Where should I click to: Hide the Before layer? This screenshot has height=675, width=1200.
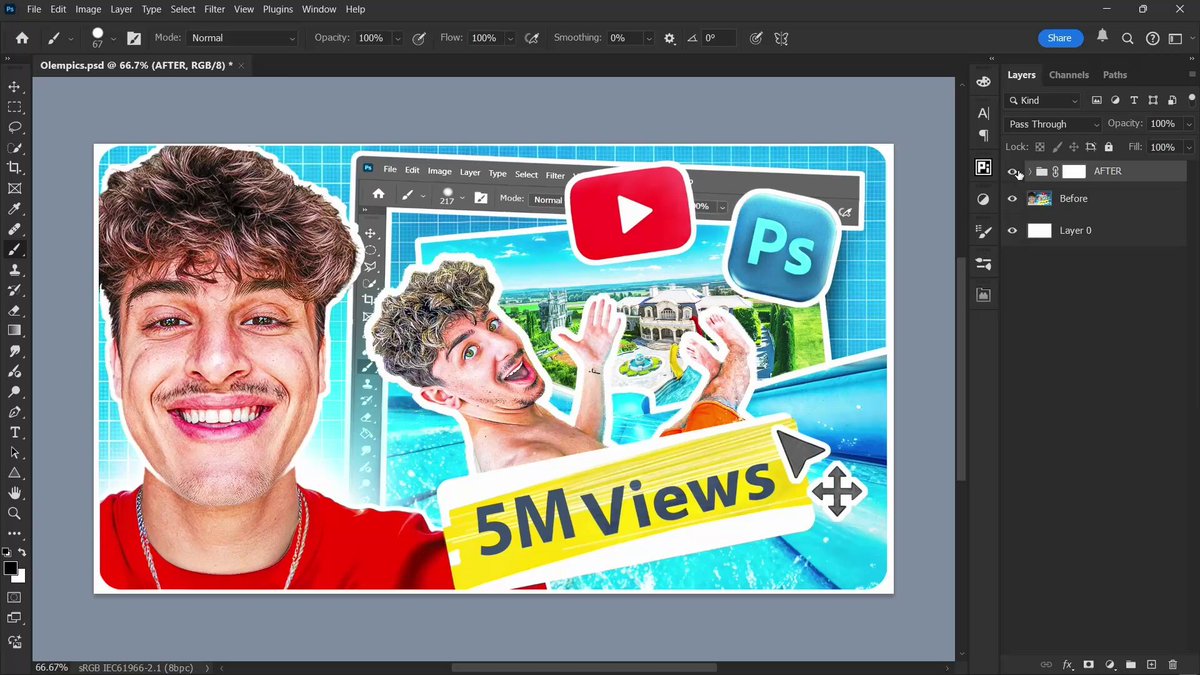pos(1012,199)
